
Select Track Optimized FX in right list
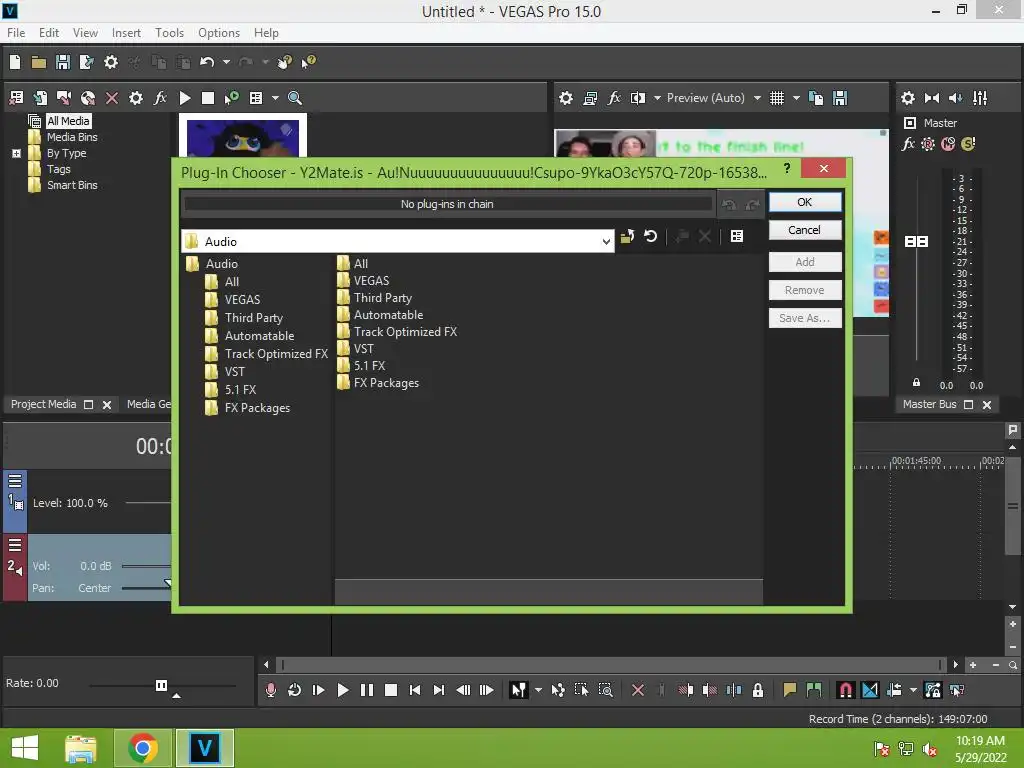pos(405,332)
